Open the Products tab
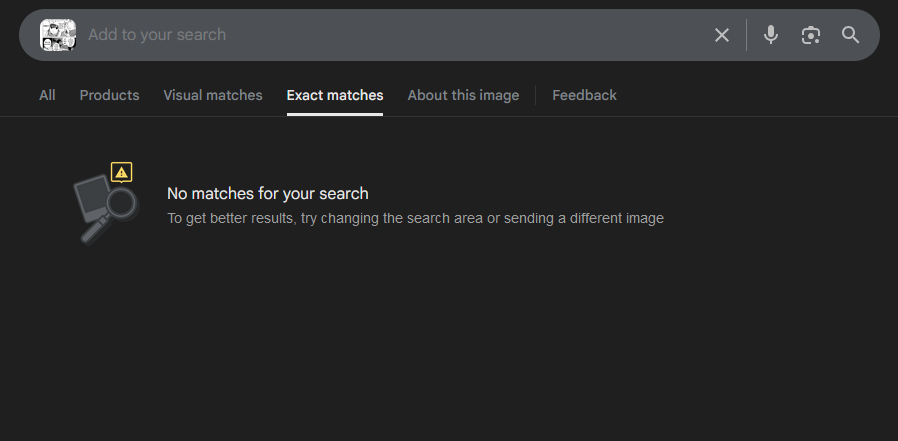 109,95
